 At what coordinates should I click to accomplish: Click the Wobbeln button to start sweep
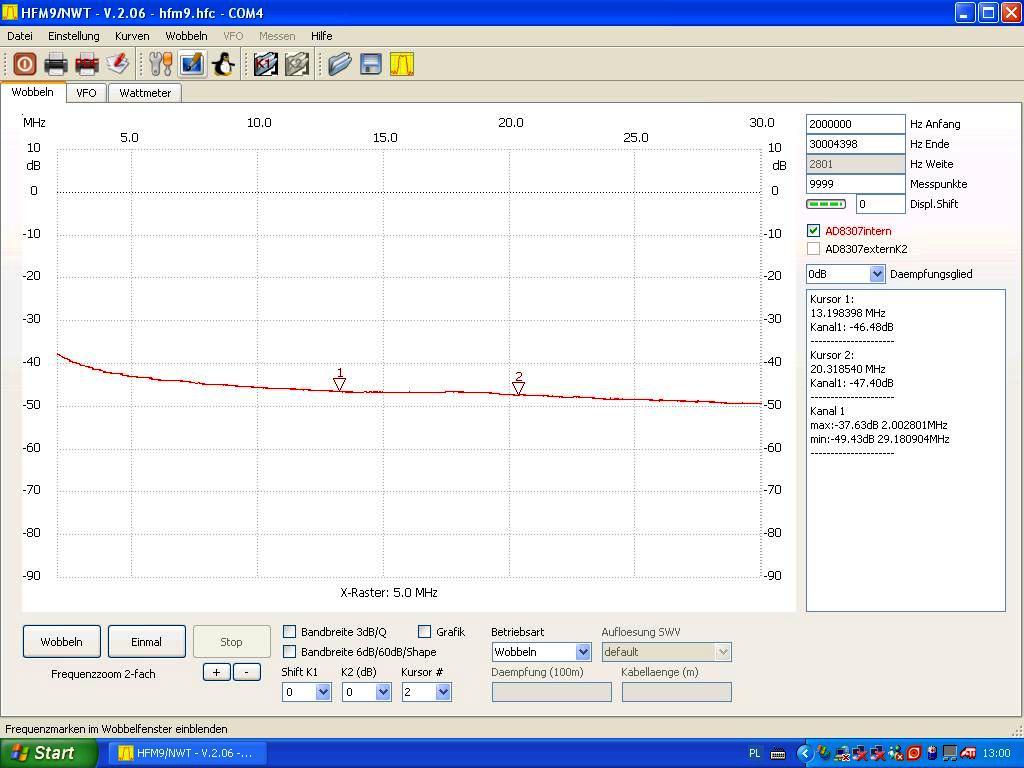pyautogui.click(x=61, y=642)
